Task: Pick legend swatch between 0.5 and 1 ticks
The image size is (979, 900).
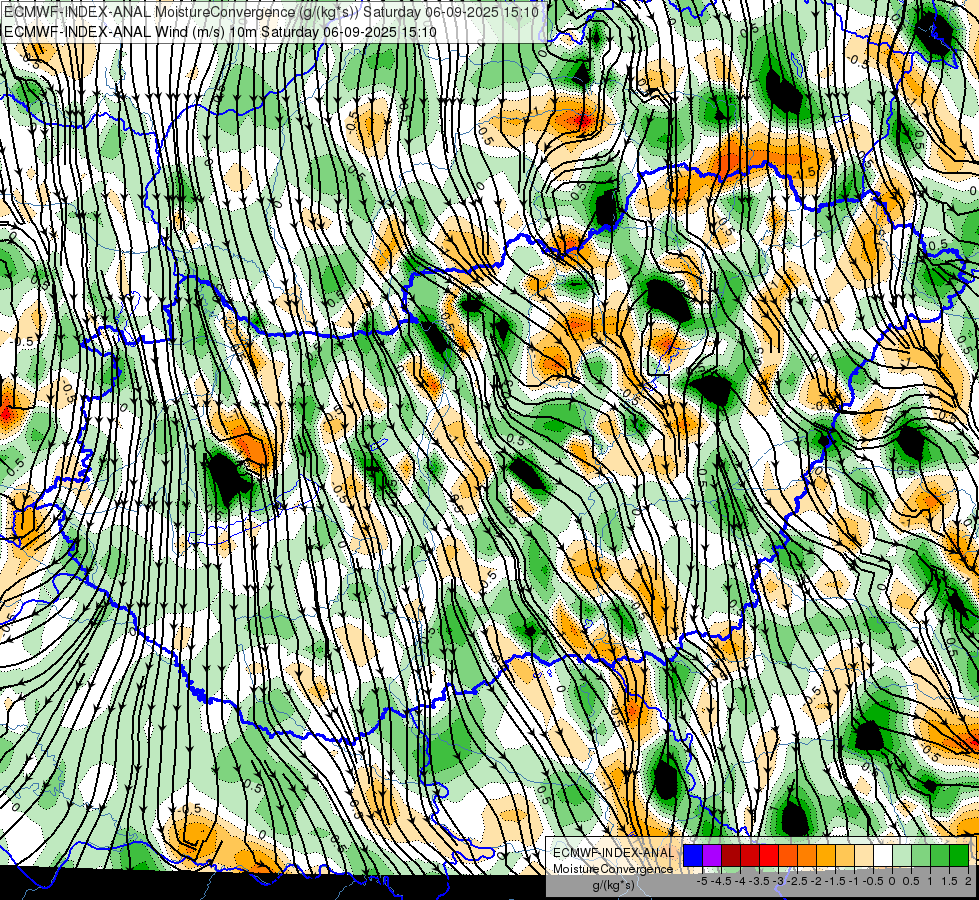Action: (x=921, y=855)
